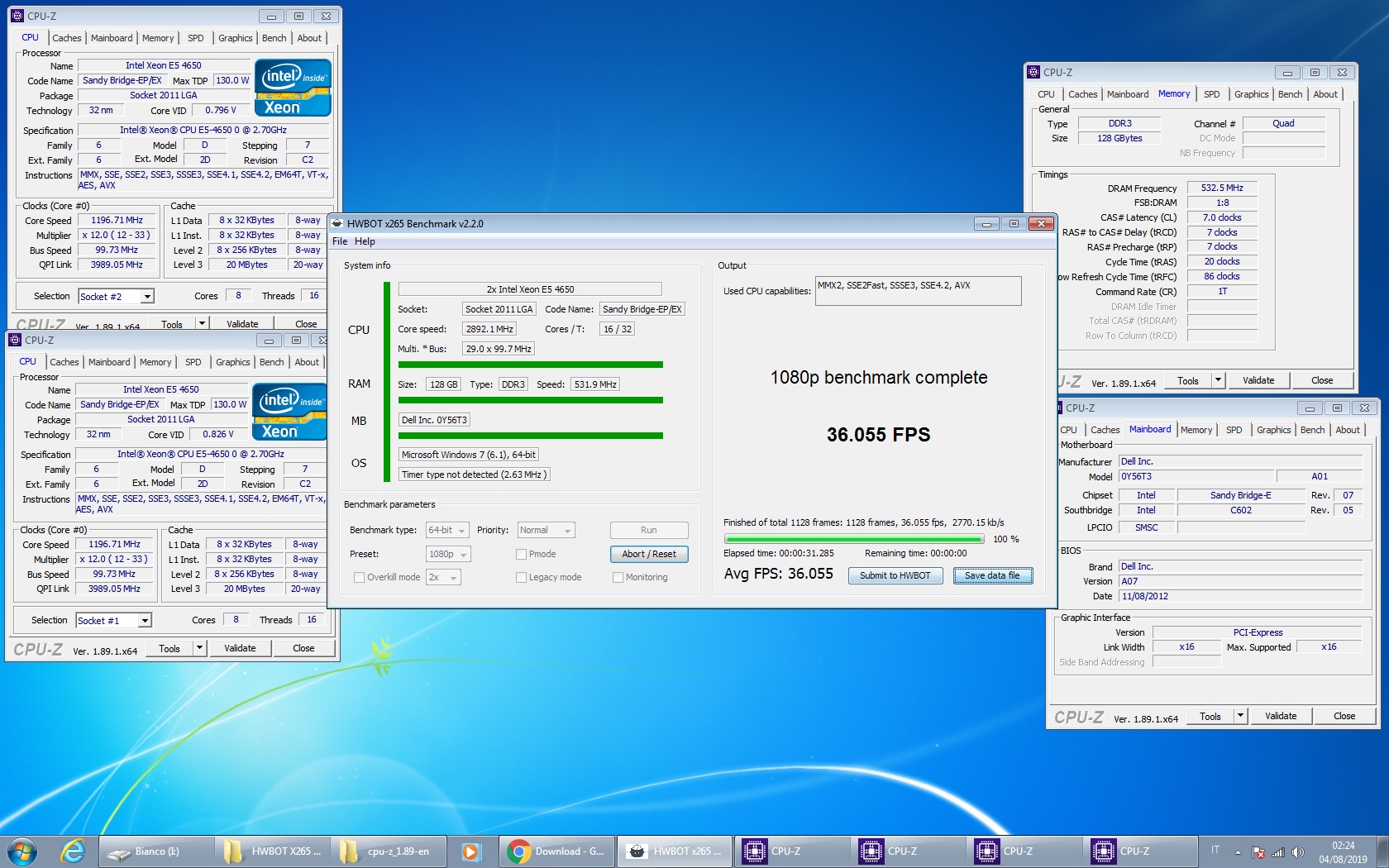Click the 2x Intel Xeon E5 4650 CPU field
The width and height of the screenshot is (1389, 868).
coord(530,289)
